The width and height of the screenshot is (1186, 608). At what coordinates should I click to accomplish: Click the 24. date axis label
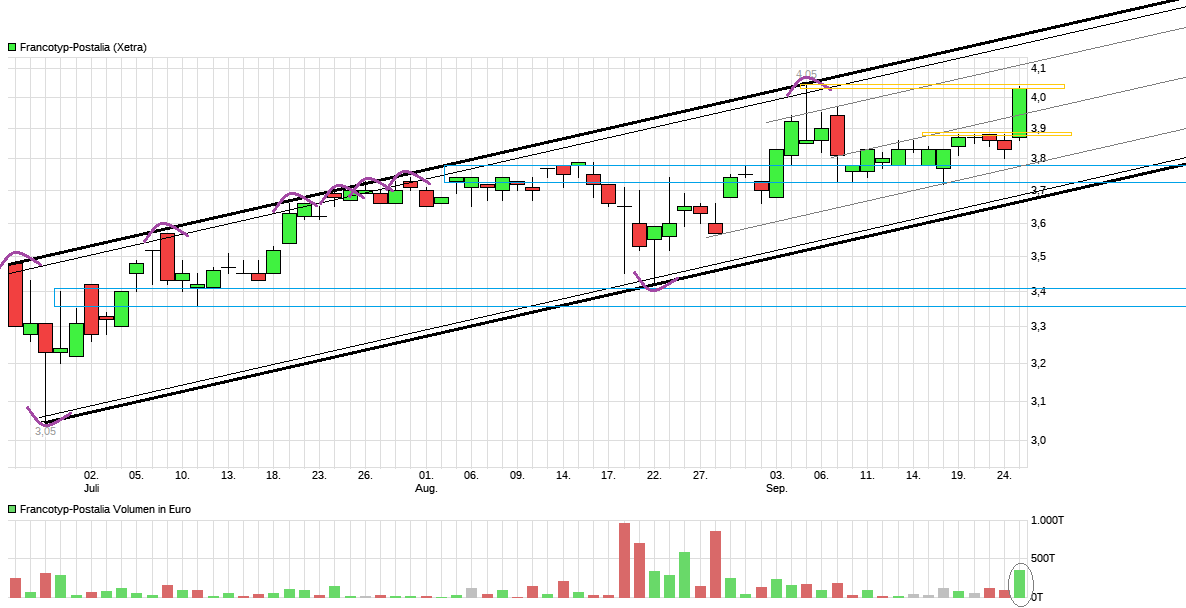point(1004,476)
